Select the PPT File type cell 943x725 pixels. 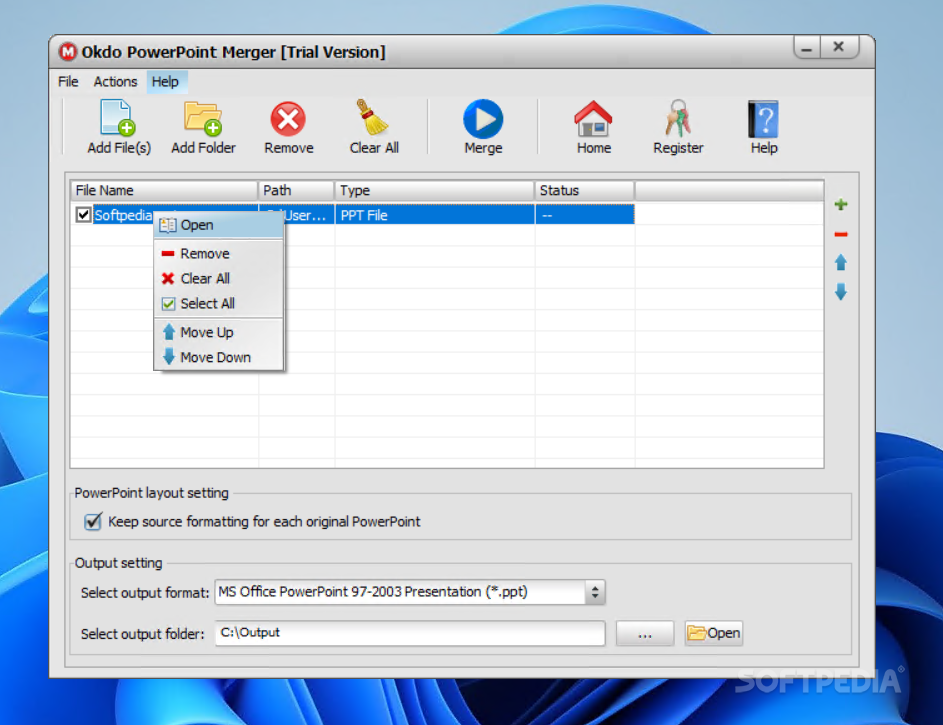pos(434,215)
